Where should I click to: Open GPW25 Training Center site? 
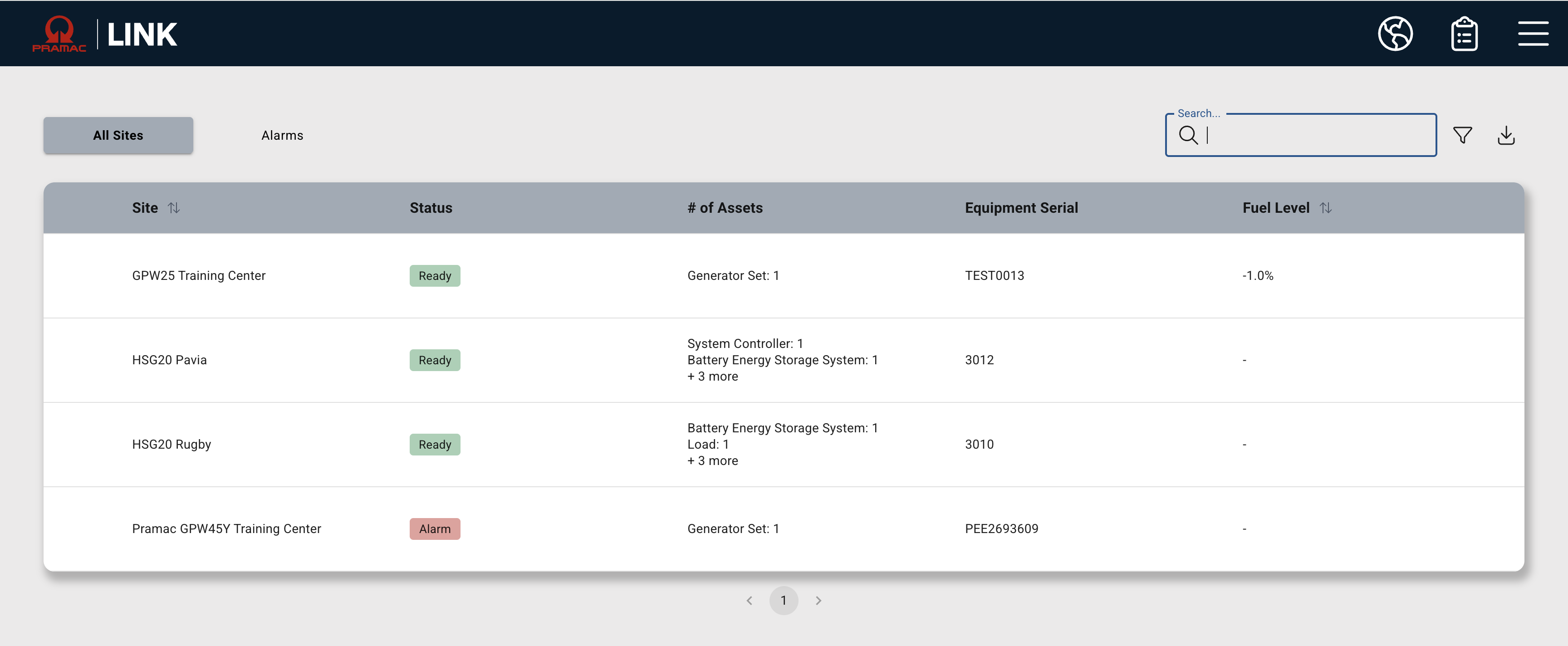tap(199, 276)
